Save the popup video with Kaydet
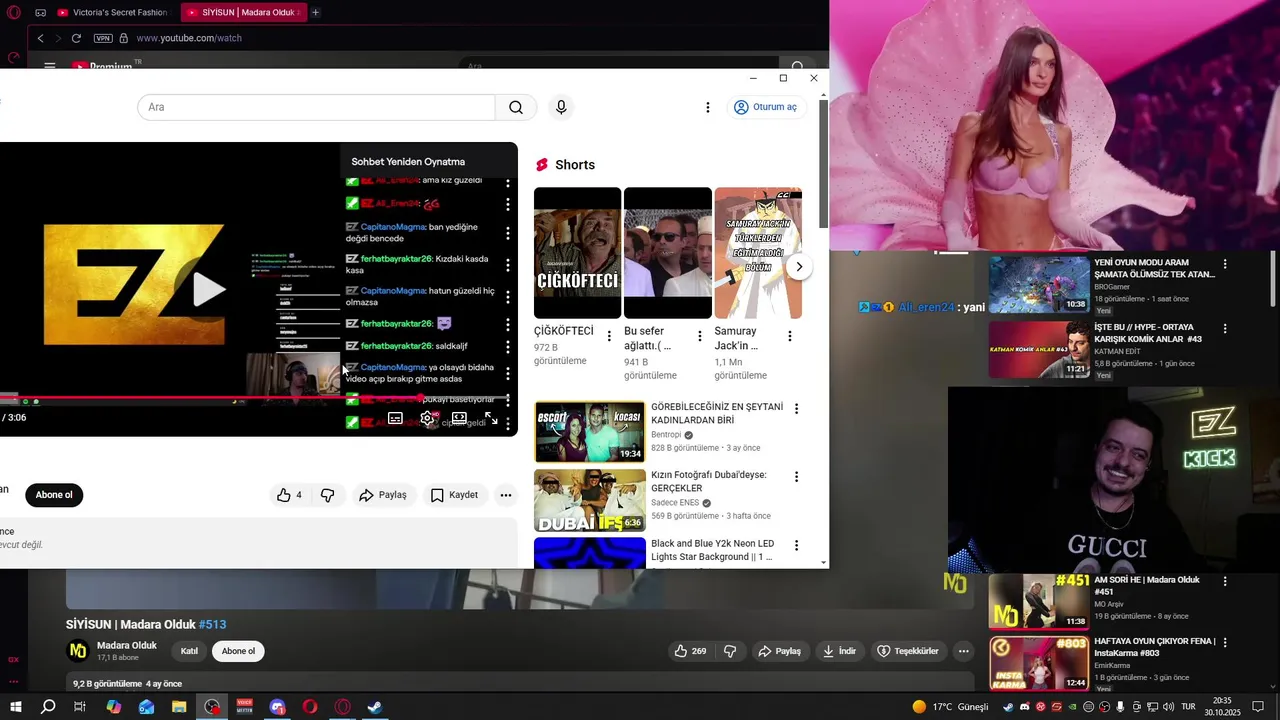The height and width of the screenshot is (720, 1280). [454, 495]
